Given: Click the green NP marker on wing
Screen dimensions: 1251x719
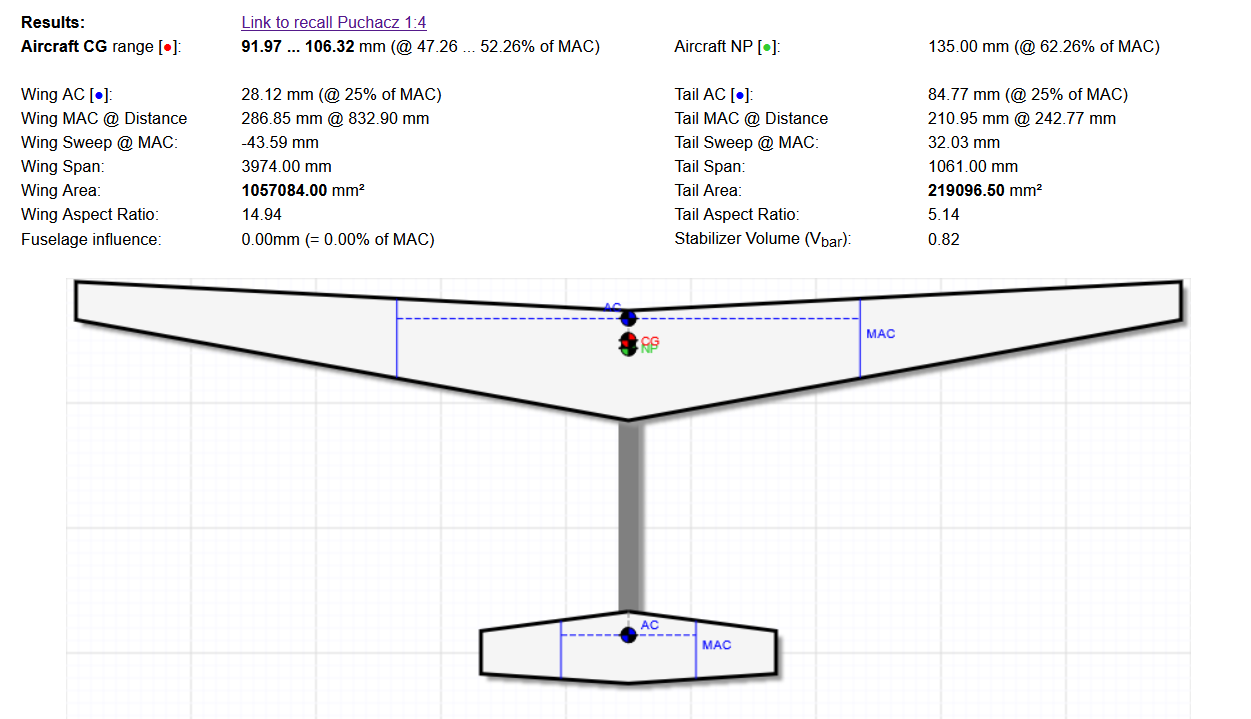Looking at the screenshot, I should click(x=627, y=350).
